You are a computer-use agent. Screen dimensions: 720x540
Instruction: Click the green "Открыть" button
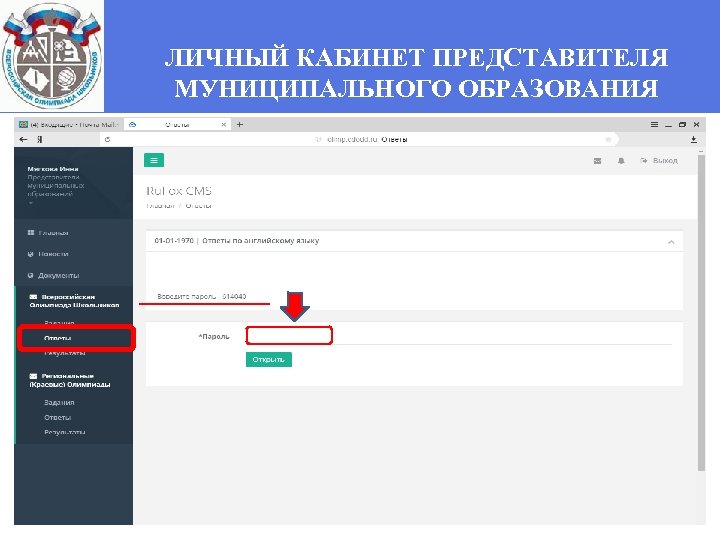[x=269, y=360]
